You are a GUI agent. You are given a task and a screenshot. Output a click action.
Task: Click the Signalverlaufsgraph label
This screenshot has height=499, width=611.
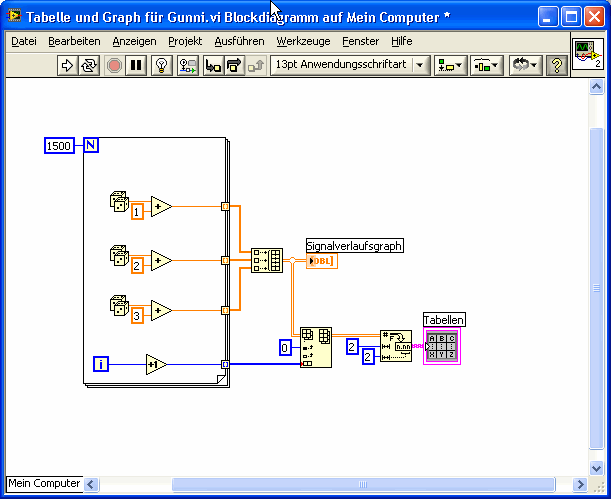355,246
